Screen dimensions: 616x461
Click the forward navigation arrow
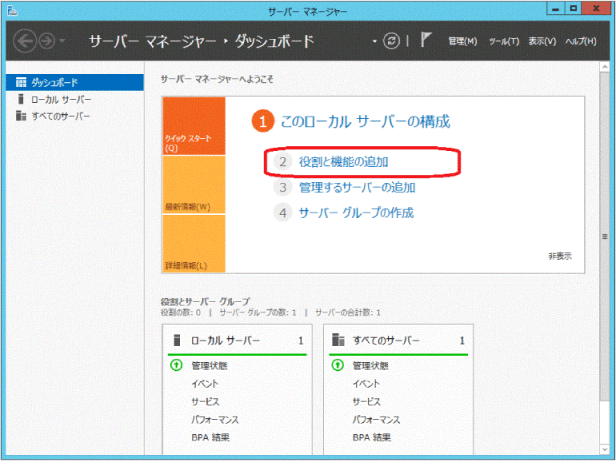click(x=47, y=41)
